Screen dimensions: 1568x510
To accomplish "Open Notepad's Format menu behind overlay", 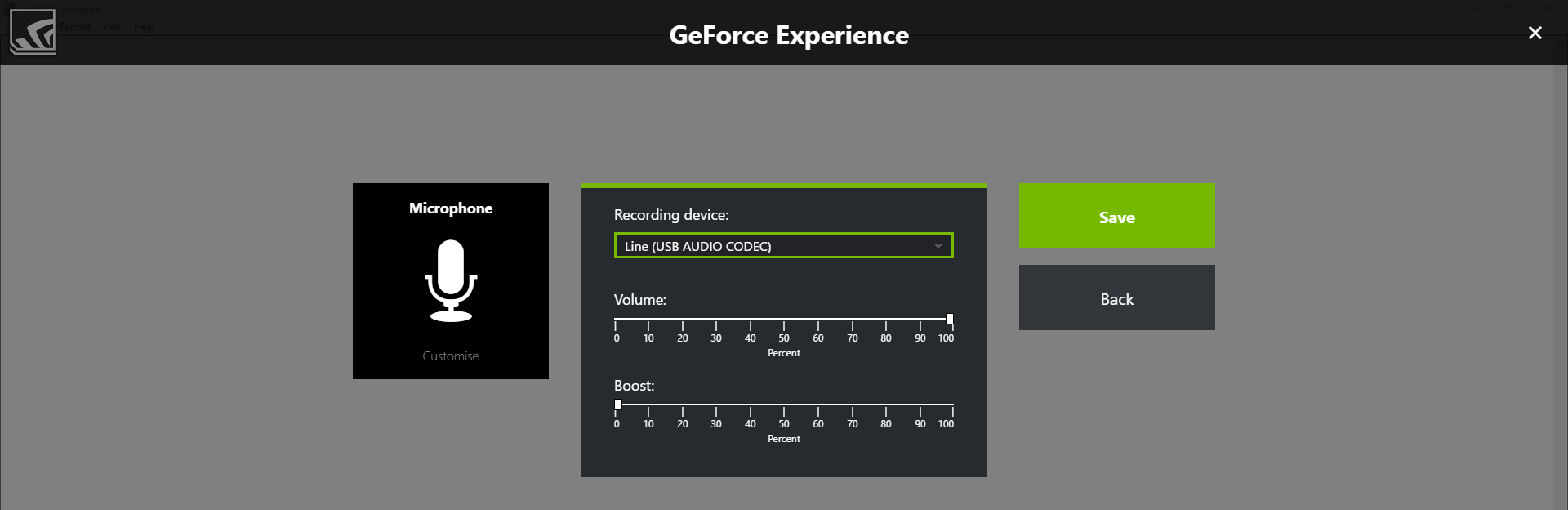I will (74, 27).
